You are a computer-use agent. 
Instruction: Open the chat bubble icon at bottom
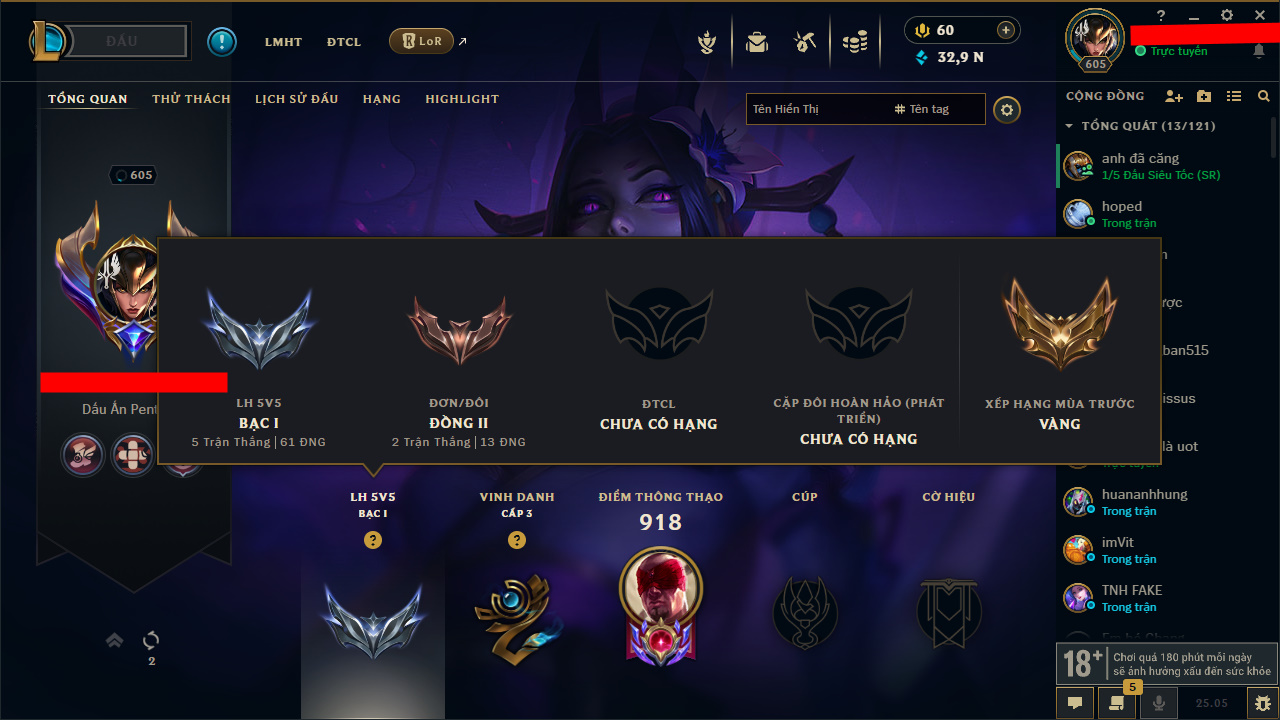pyautogui.click(x=1075, y=703)
